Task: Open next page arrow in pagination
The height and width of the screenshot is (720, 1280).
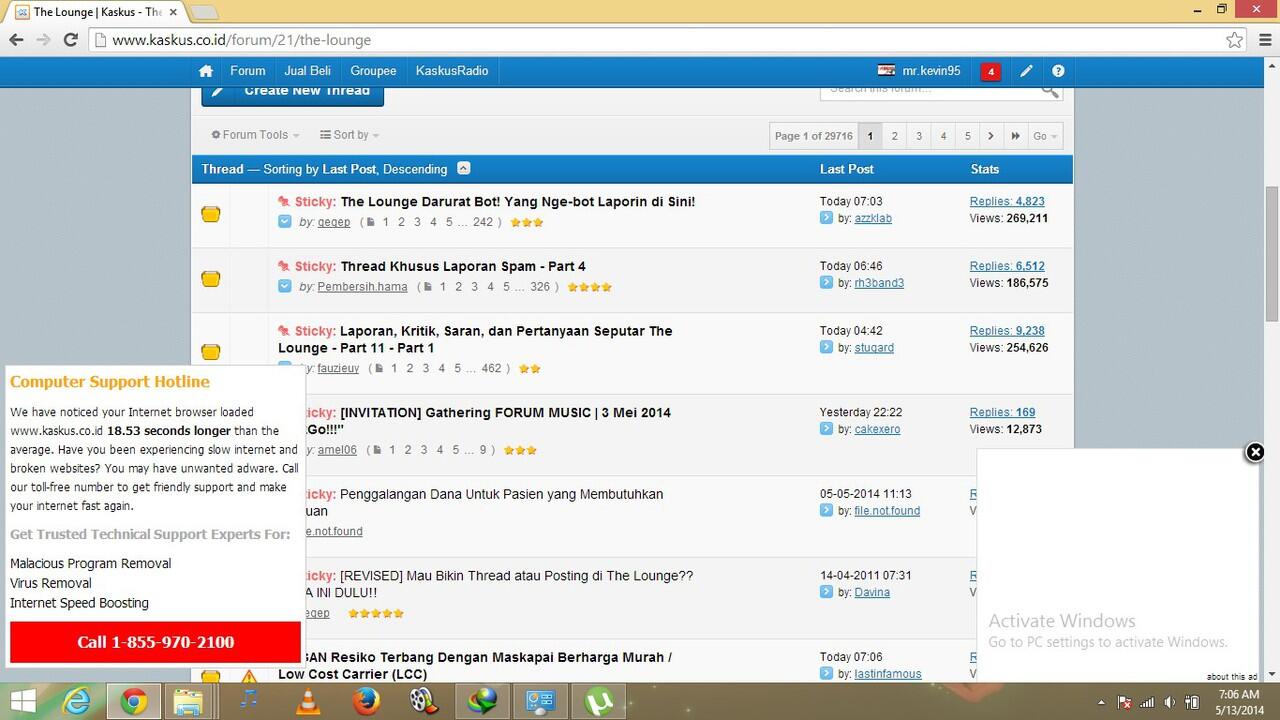Action: coord(991,136)
